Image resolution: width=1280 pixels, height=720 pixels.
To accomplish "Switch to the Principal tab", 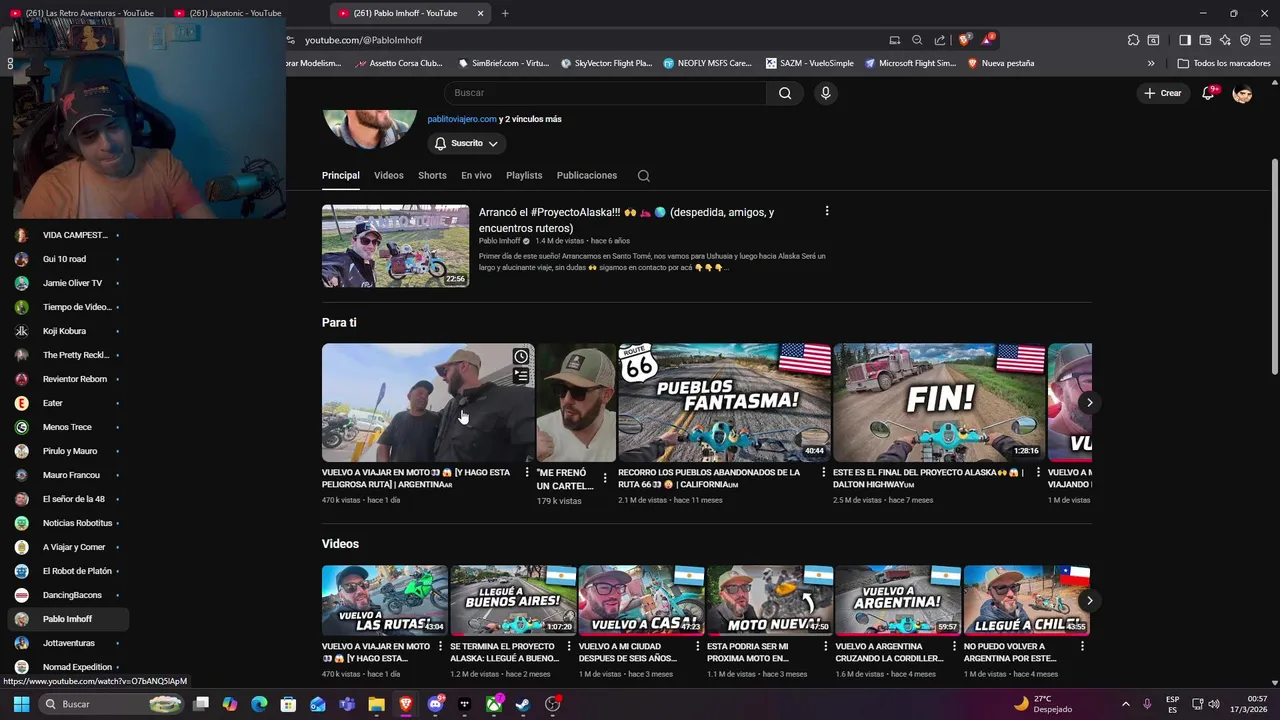I will coord(340,176).
